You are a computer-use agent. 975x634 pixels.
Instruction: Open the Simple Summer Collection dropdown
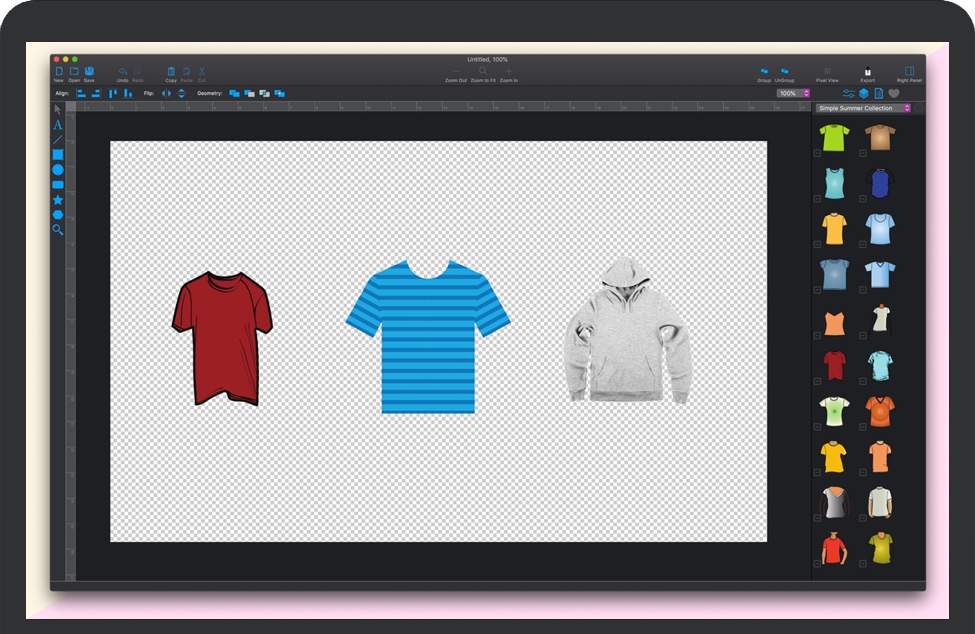click(863, 108)
